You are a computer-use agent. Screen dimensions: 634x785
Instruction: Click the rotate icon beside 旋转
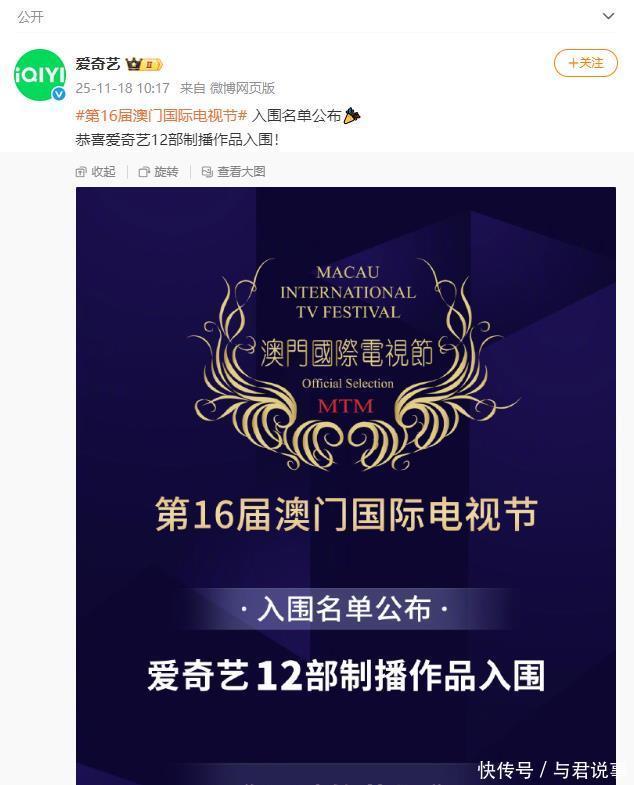[144, 172]
